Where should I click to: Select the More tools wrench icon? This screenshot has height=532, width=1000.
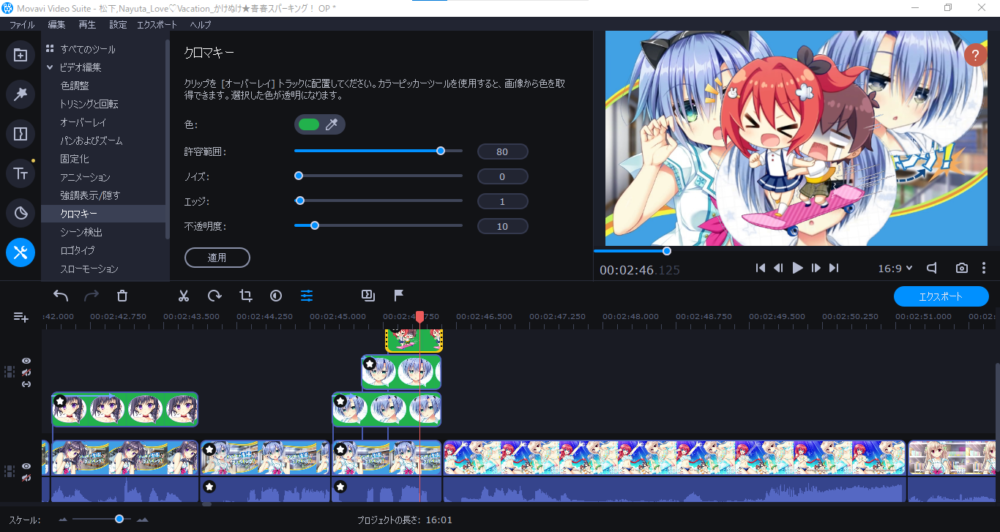(x=20, y=253)
